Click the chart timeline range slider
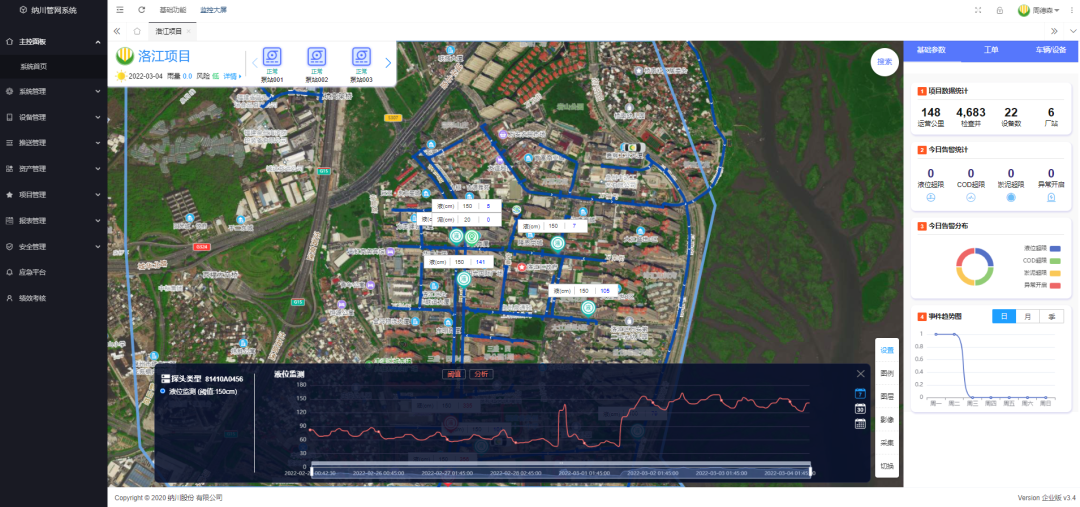1080x507 pixels. coord(562,465)
